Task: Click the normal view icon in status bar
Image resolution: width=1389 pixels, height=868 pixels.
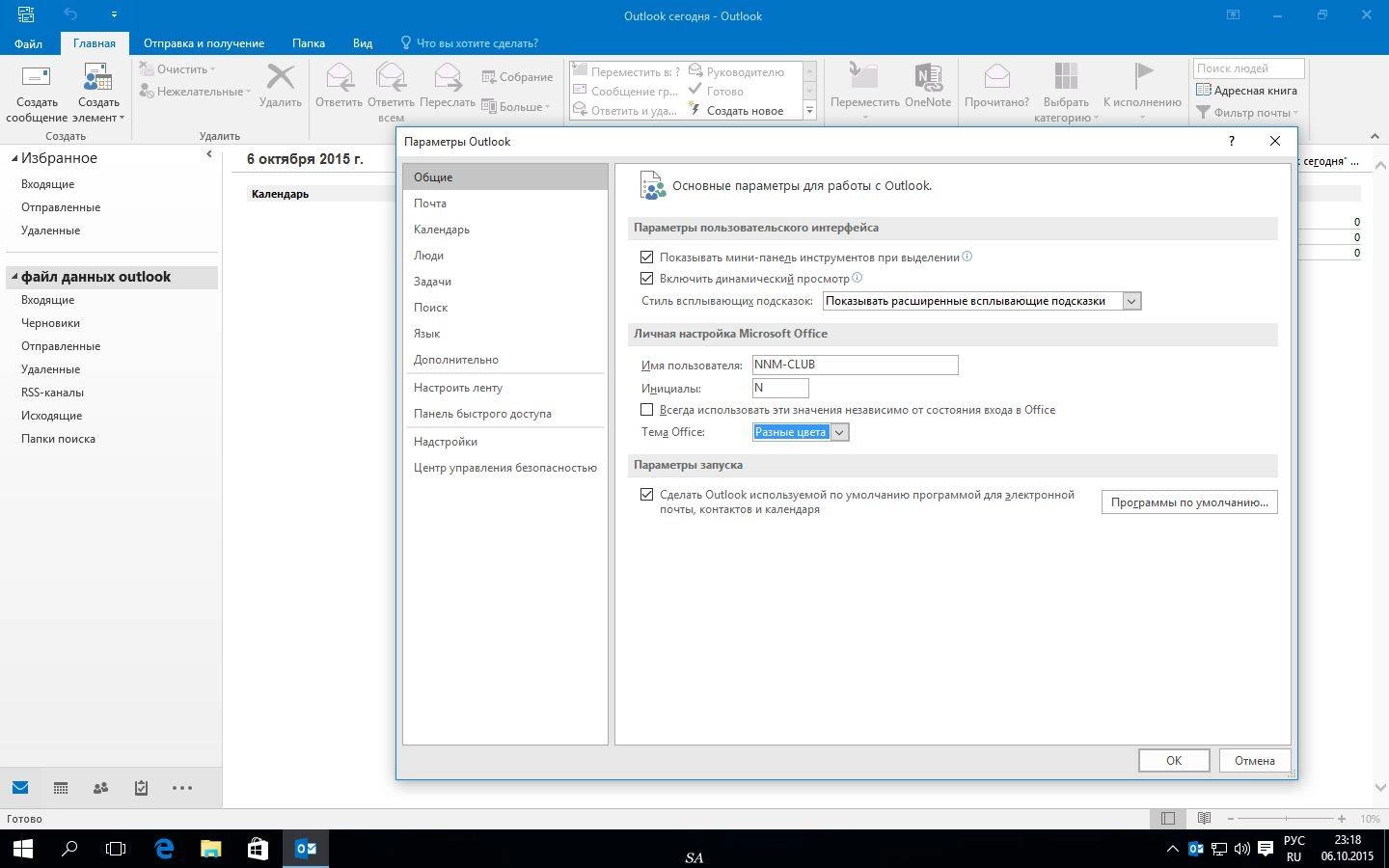Action: pos(1168,818)
